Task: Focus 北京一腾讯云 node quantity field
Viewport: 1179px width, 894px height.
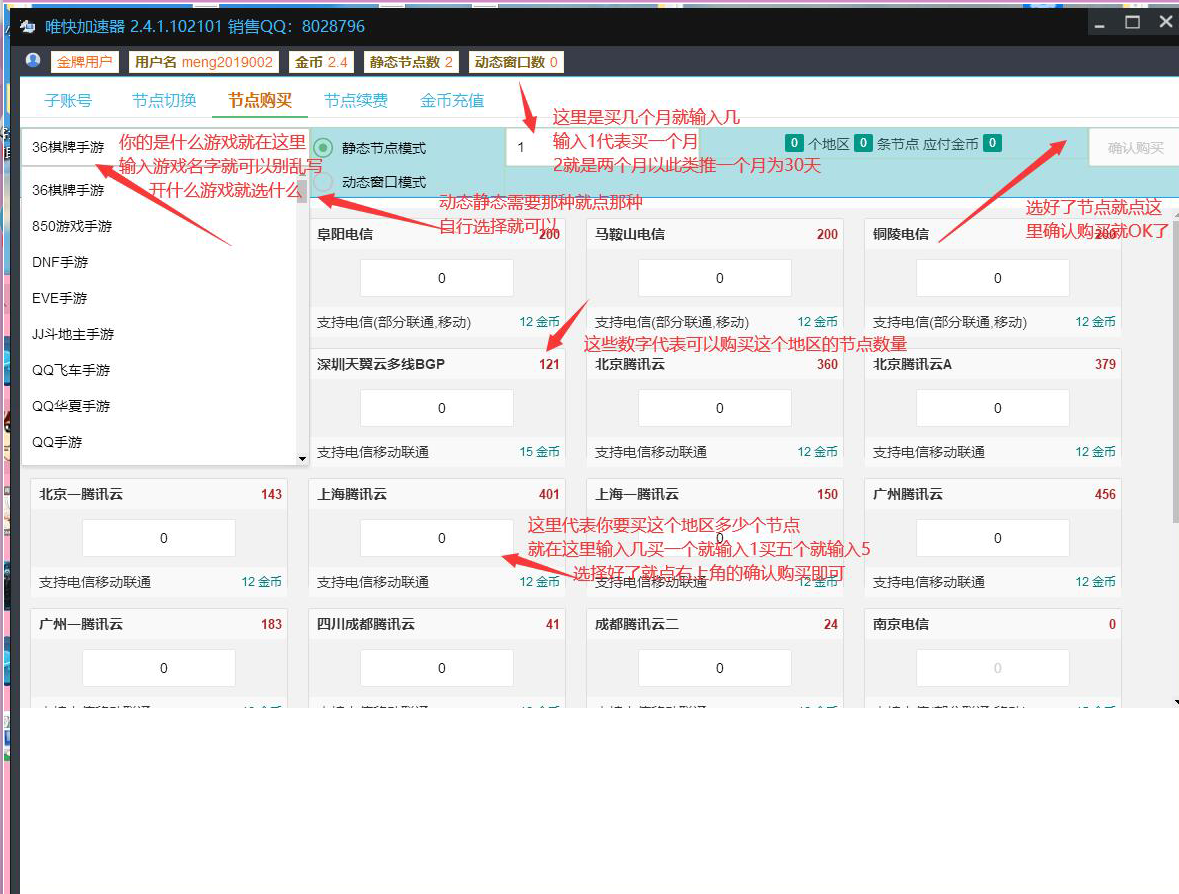Action: 159,538
